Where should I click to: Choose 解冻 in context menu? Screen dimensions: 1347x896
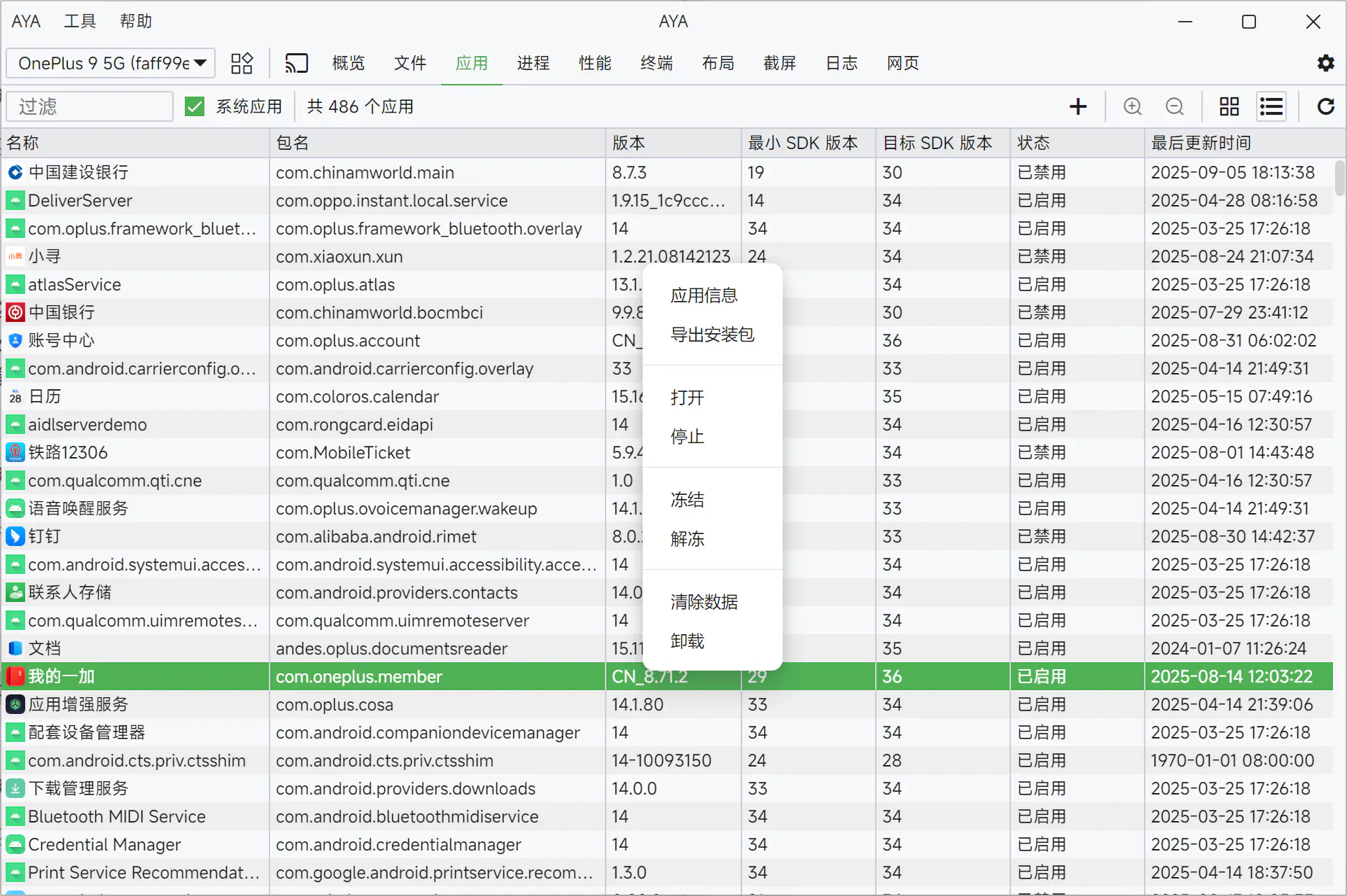712,539
